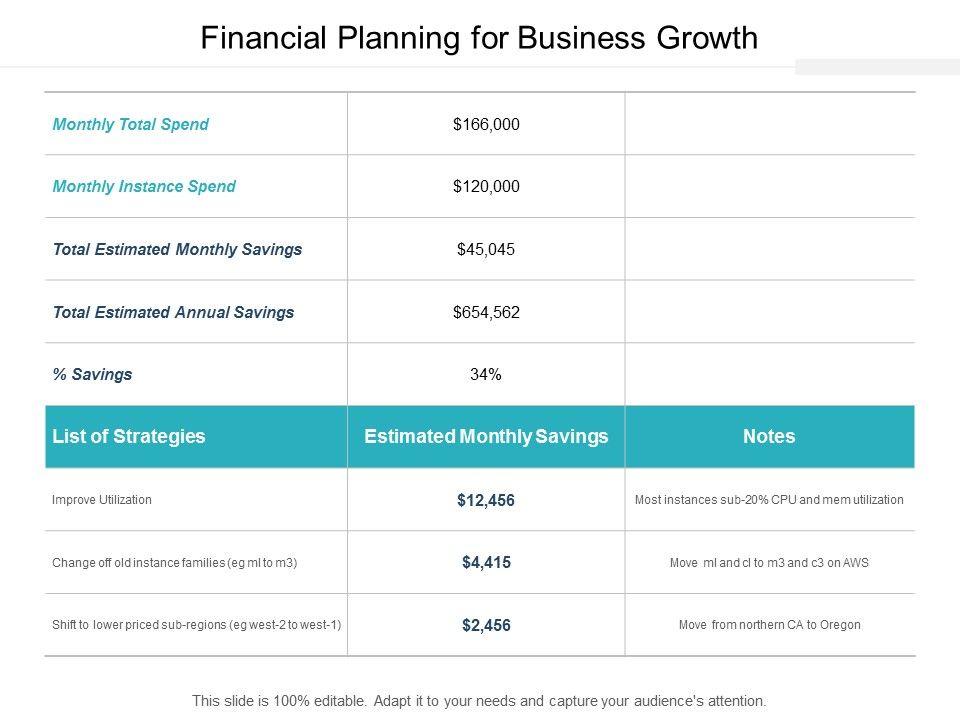Click the editable slide footer text

pyautogui.click(x=479, y=701)
